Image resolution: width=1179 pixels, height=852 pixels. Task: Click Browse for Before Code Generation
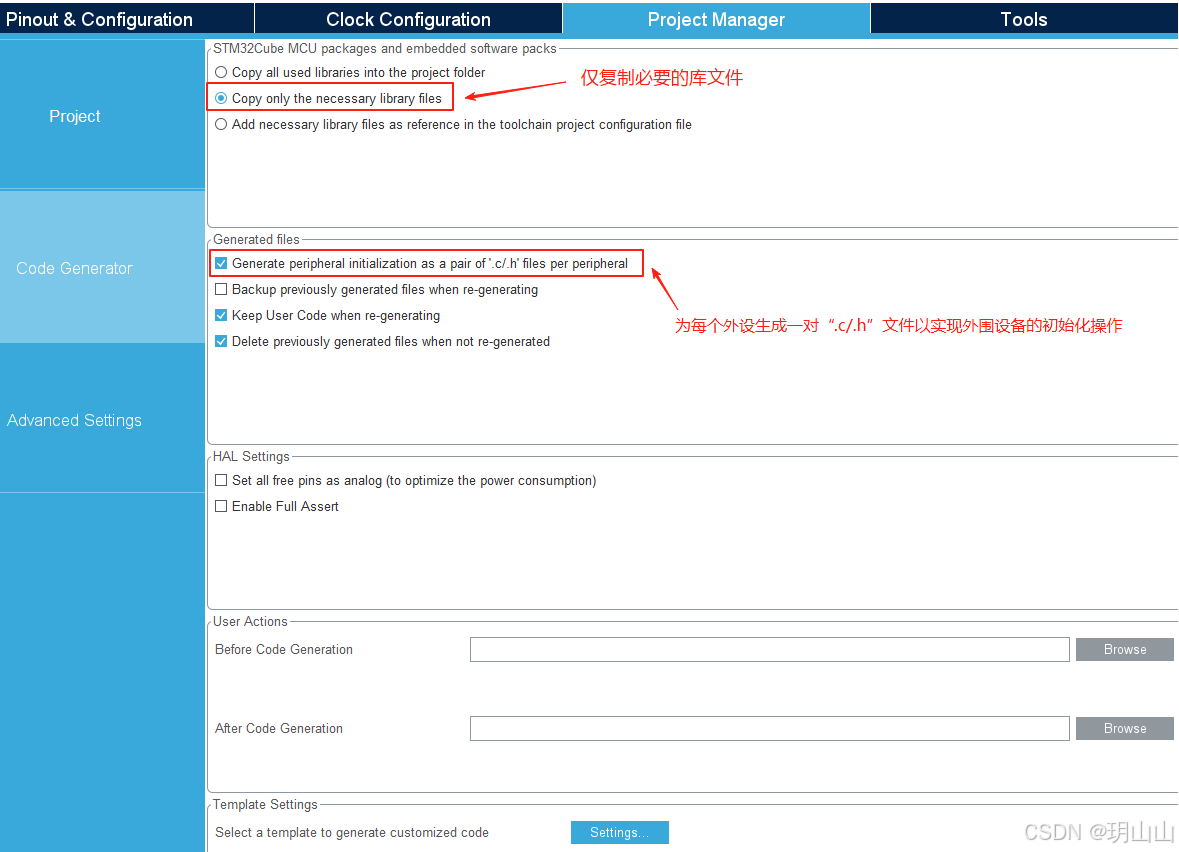(1124, 649)
